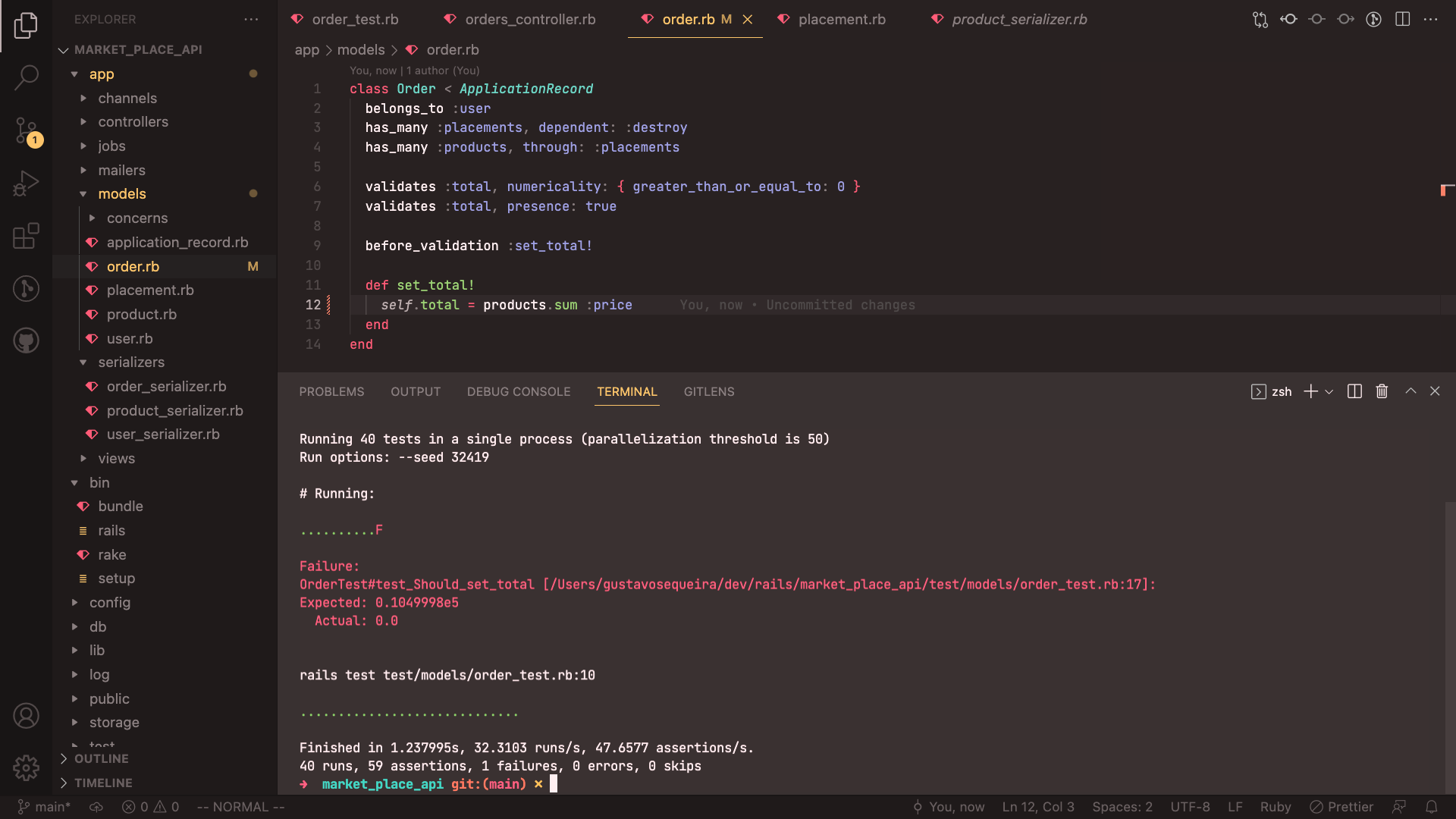Viewport: 1456px width, 819px height.
Task: Maximize terminal panel with the chevron up
Action: pyautogui.click(x=1410, y=391)
